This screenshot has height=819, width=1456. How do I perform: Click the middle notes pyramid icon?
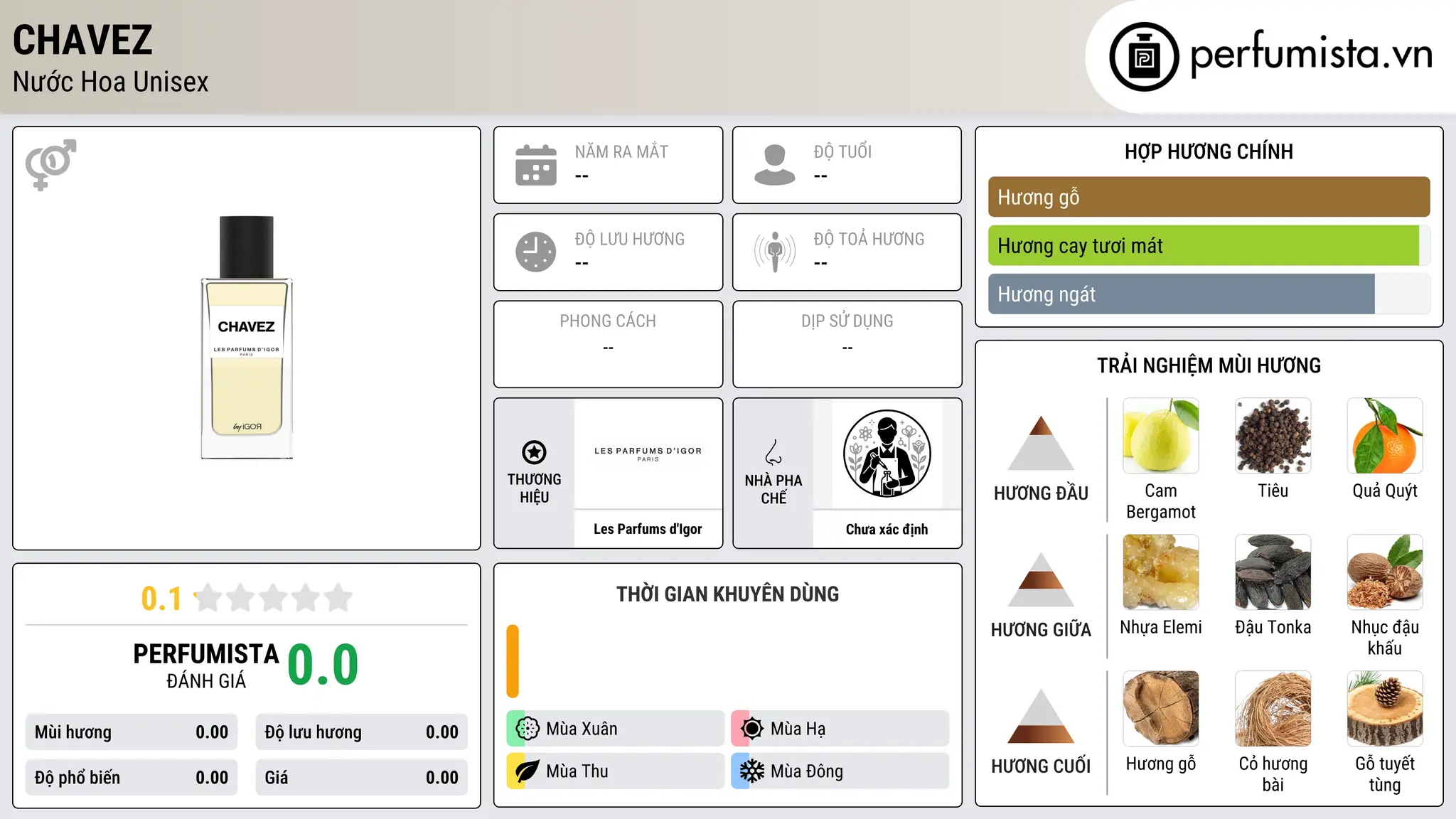tap(1041, 579)
